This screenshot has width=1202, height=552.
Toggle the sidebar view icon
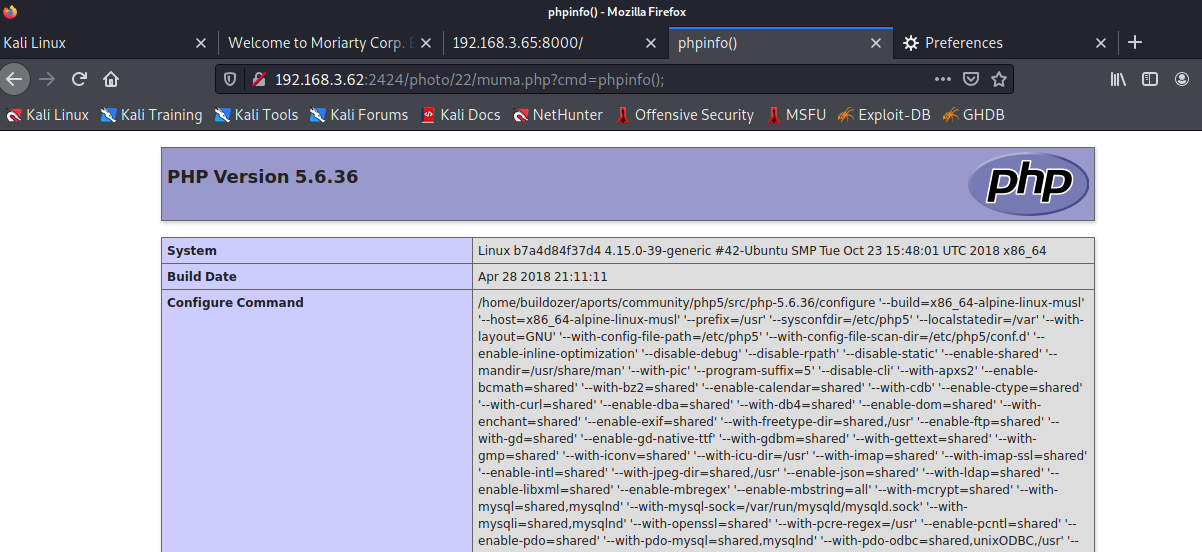[1150, 79]
